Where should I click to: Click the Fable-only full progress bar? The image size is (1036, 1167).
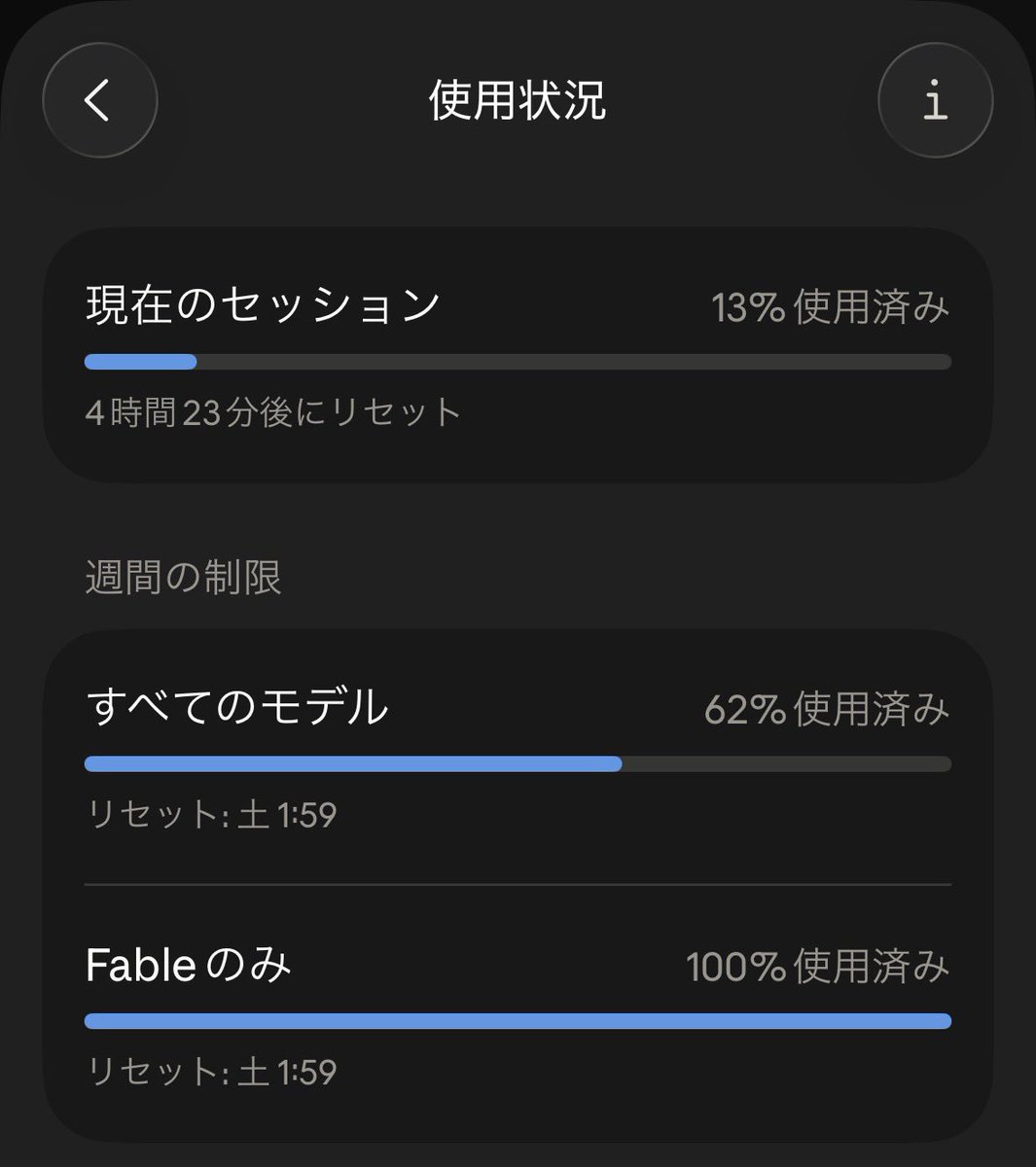pos(518,1021)
